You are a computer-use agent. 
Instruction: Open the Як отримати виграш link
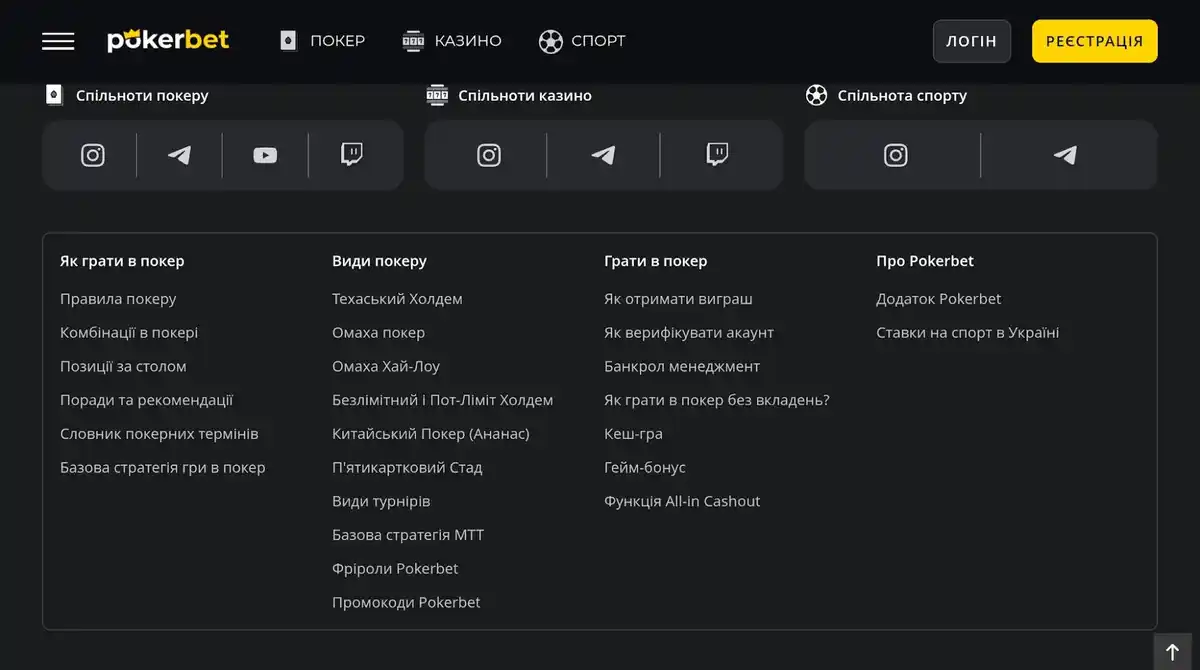678,299
